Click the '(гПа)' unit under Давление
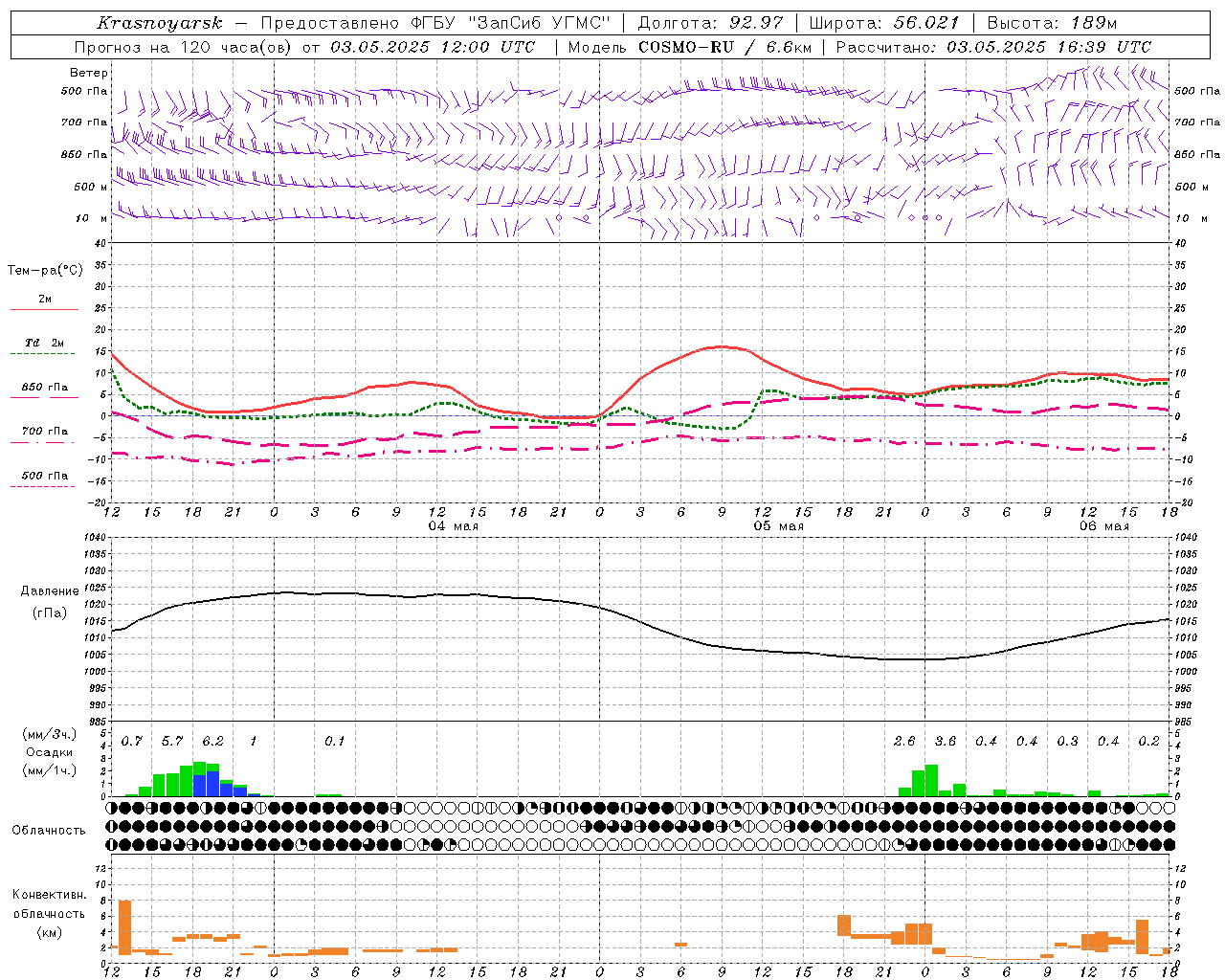This screenshot has width=1225, height=980. tap(50, 613)
